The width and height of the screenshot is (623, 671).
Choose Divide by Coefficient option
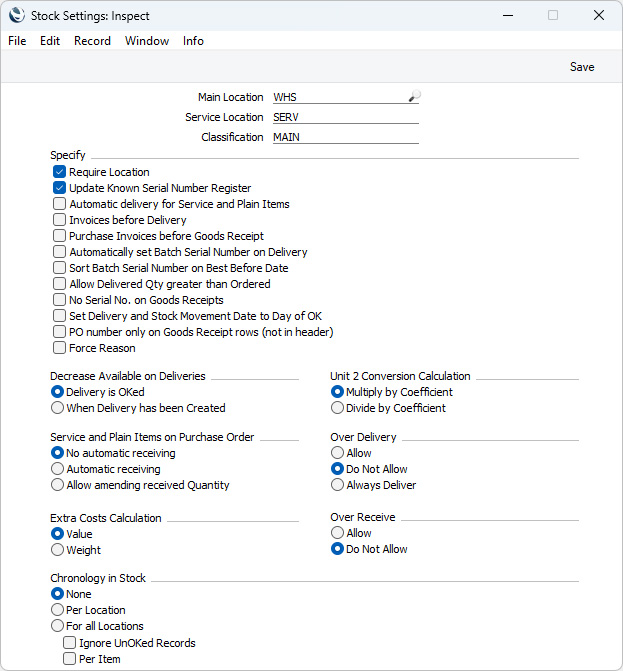[x=337, y=408]
